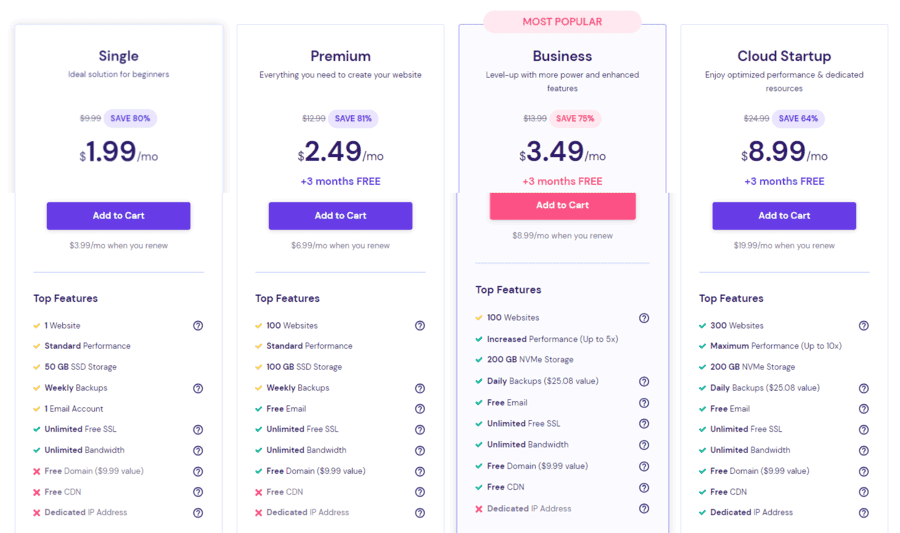Open help icon for Premium plan's Free Domain
The height and width of the screenshot is (533, 900).
(x=420, y=472)
